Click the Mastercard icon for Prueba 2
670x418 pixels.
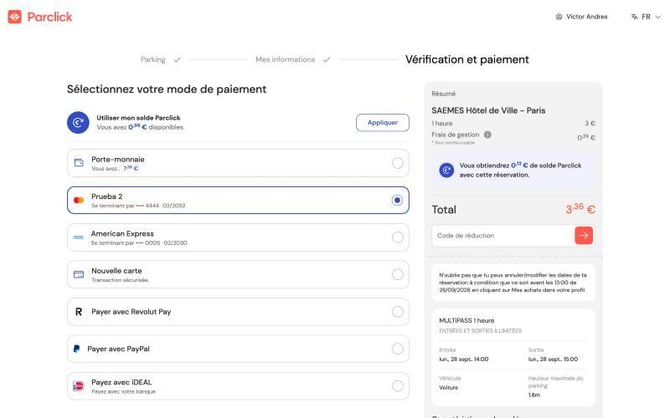pyautogui.click(x=79, y=200)
